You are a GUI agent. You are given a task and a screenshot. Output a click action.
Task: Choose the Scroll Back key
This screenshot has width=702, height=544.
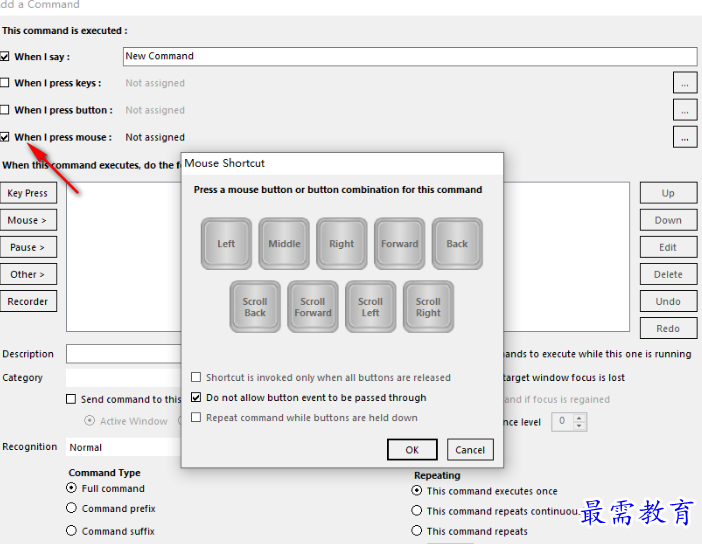click(x=255, y=307)
